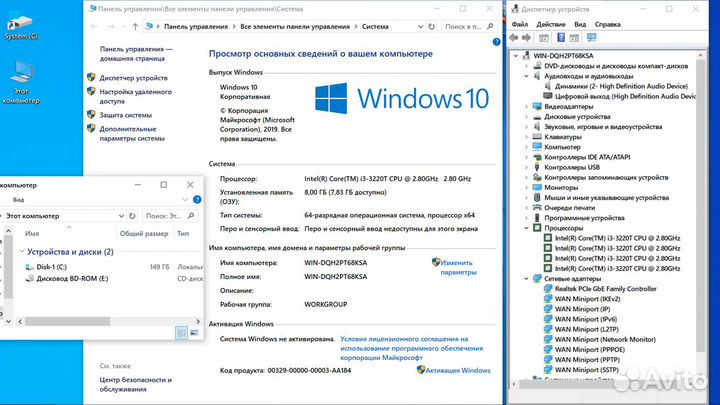Screen dimensions: 720x405
Task: Click 'Активация Windows' link
Action: pos(457,370)
